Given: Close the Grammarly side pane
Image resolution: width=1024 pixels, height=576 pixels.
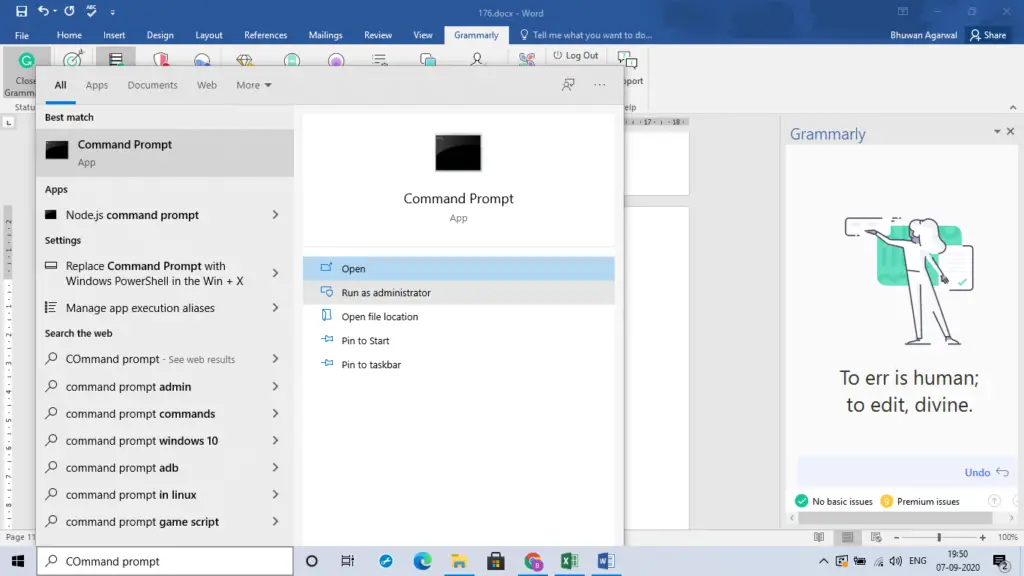Looking at the screenshot, I should pos(1010,131).
